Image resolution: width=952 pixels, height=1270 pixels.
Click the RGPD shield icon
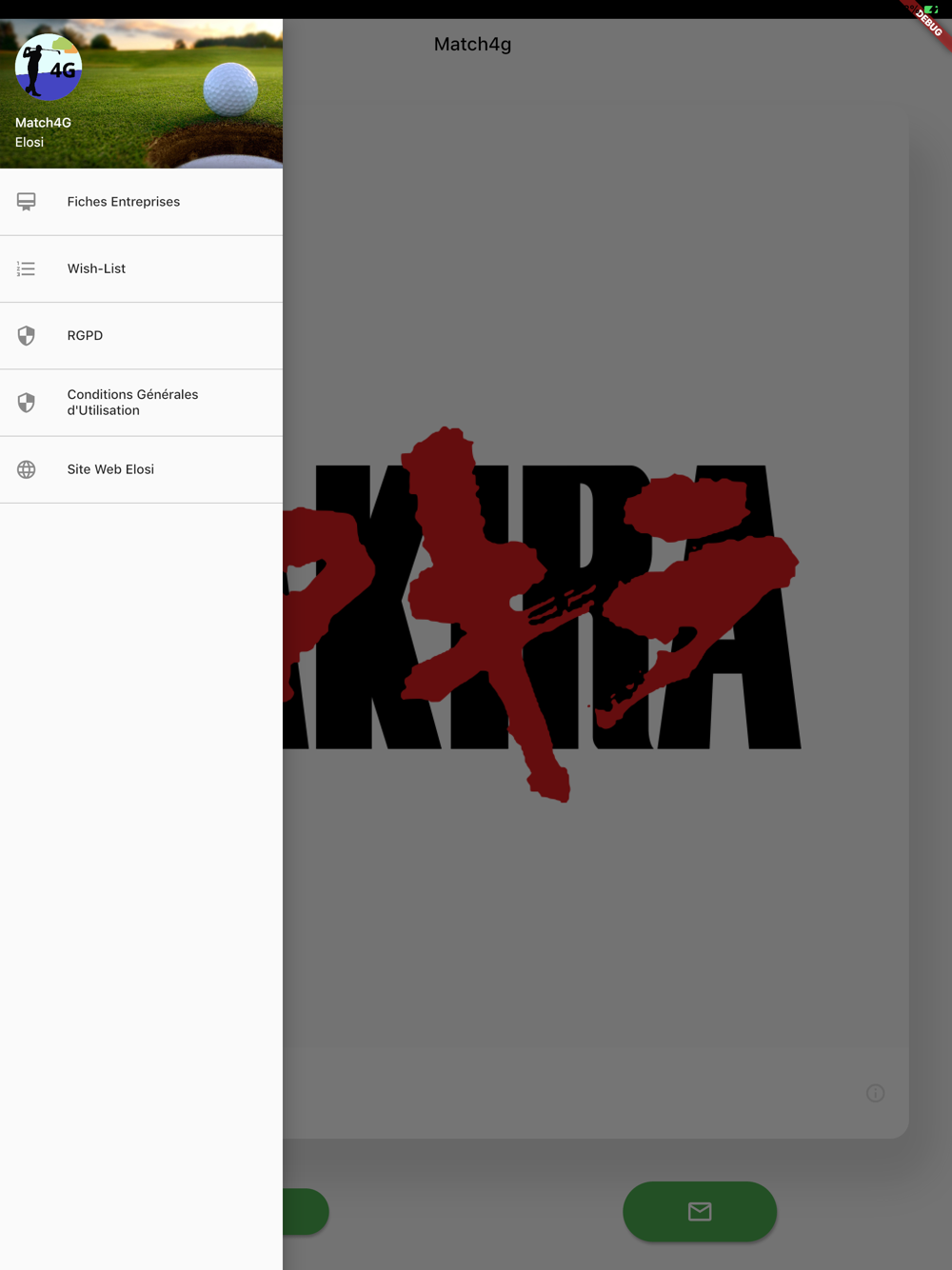[x=27, y=336]
